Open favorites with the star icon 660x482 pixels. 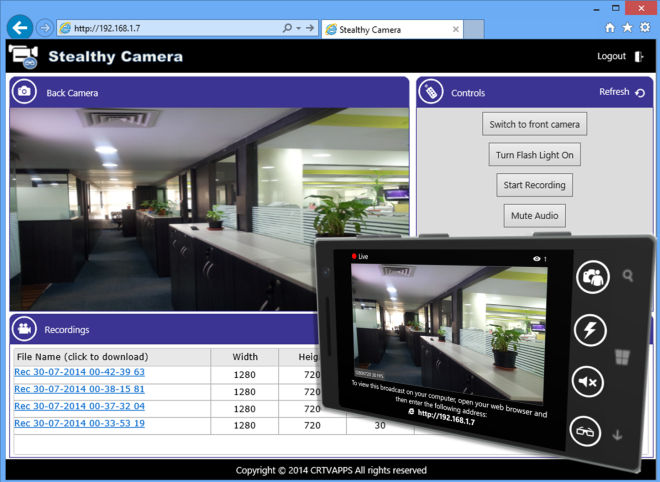coord(627,28)
